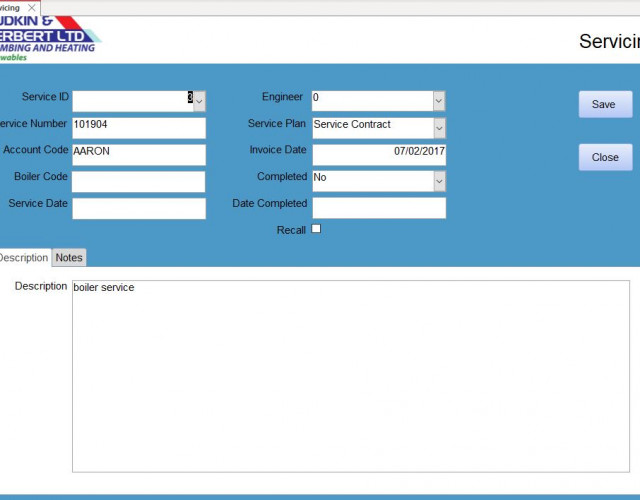This screenshot has width=640, height=500.
Task: Click the Date Completed input field
Action: 378,208
